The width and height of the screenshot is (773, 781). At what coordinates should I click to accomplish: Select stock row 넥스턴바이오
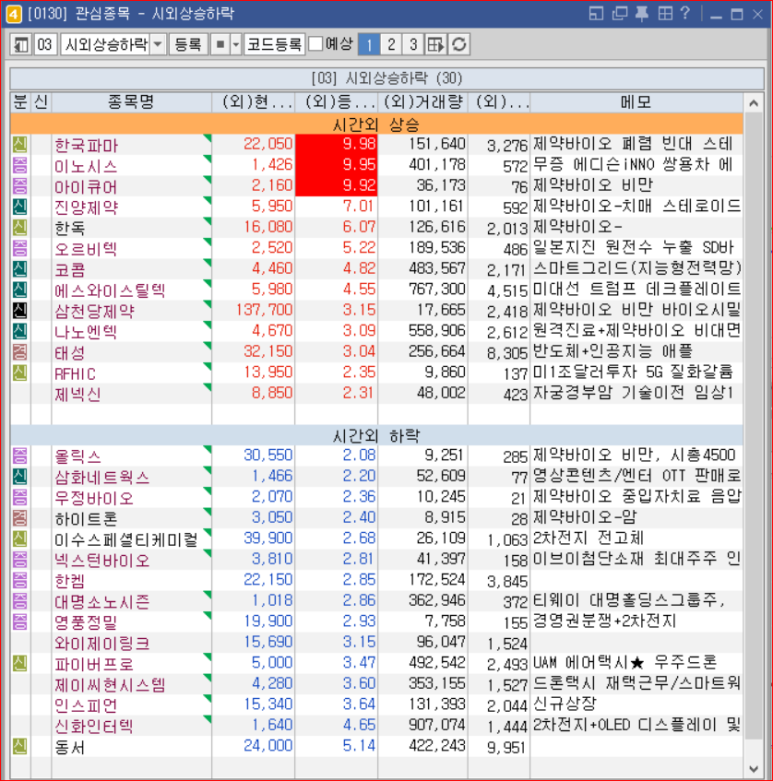coord(377,560)
